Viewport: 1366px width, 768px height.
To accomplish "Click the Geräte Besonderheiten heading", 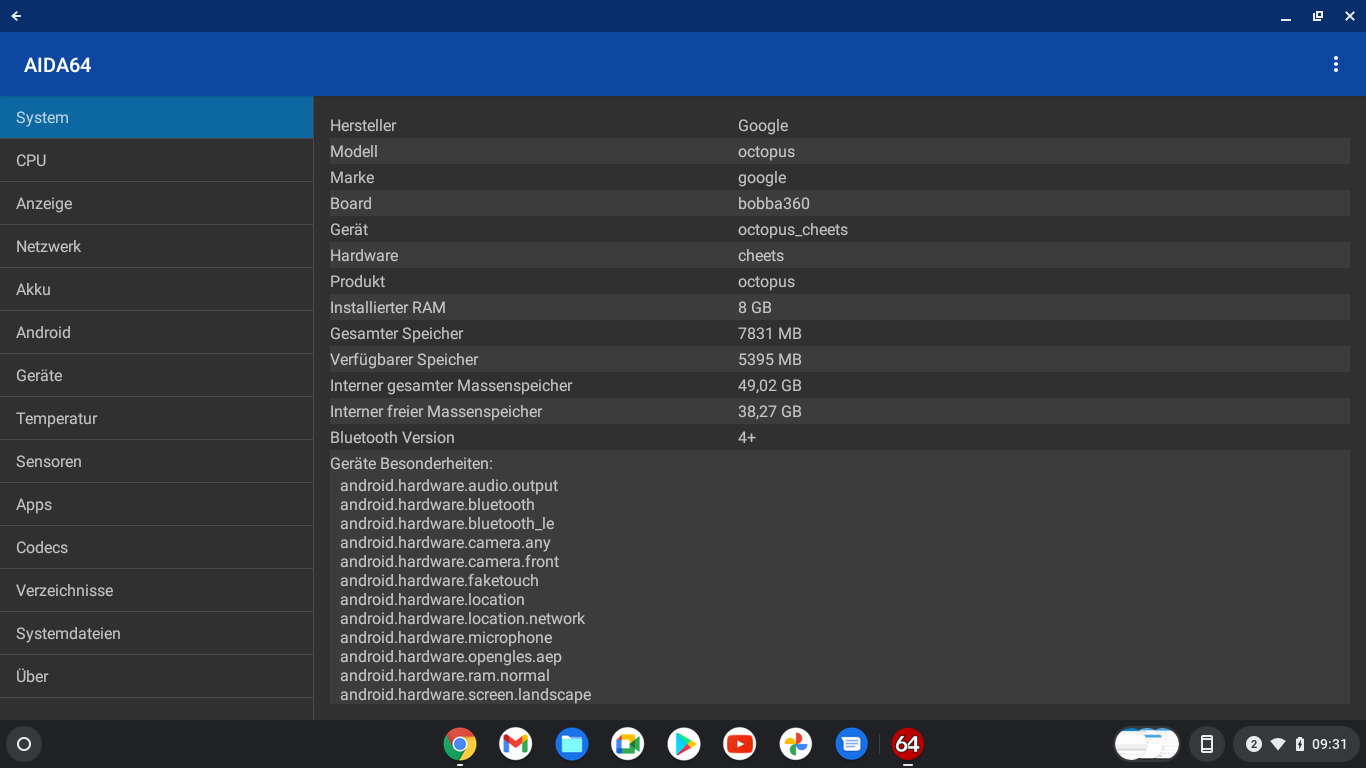I will click(x=411, y=463).
